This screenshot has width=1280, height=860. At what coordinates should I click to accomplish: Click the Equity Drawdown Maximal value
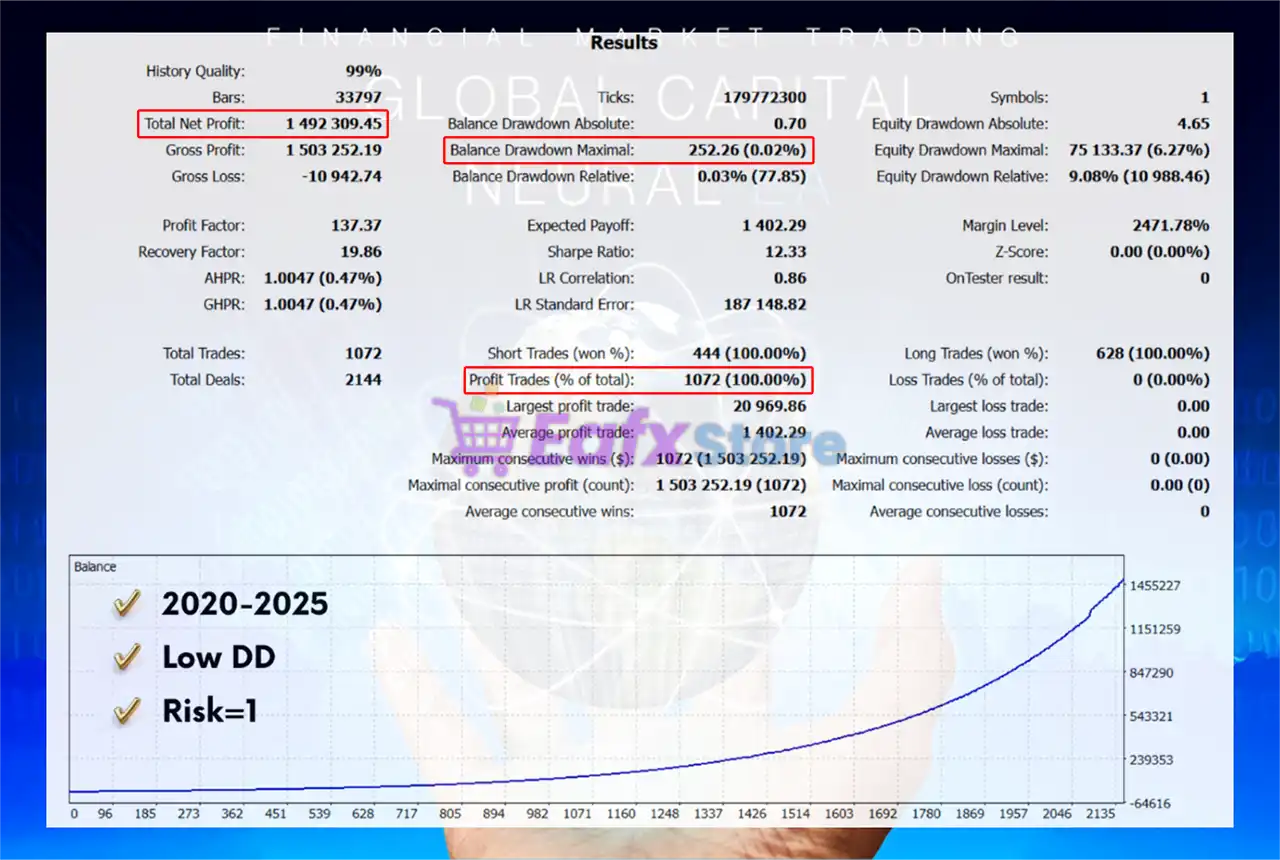coord(1139,150)
